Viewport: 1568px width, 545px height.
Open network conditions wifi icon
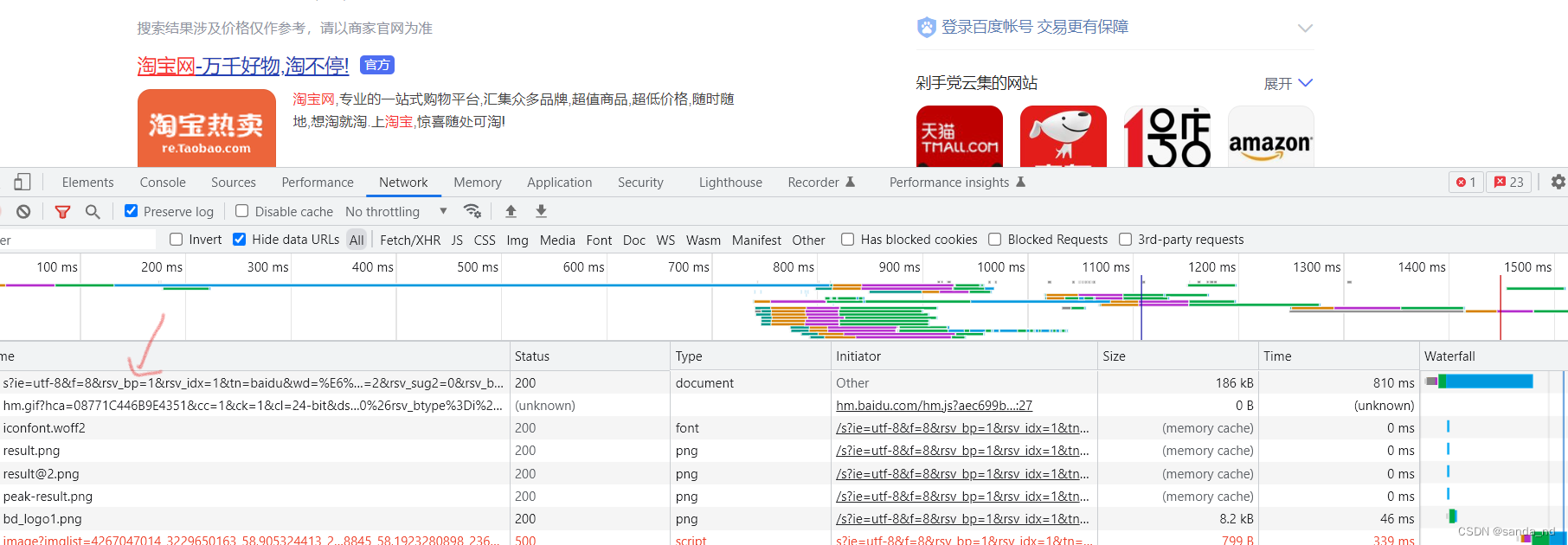click(472, 211)
